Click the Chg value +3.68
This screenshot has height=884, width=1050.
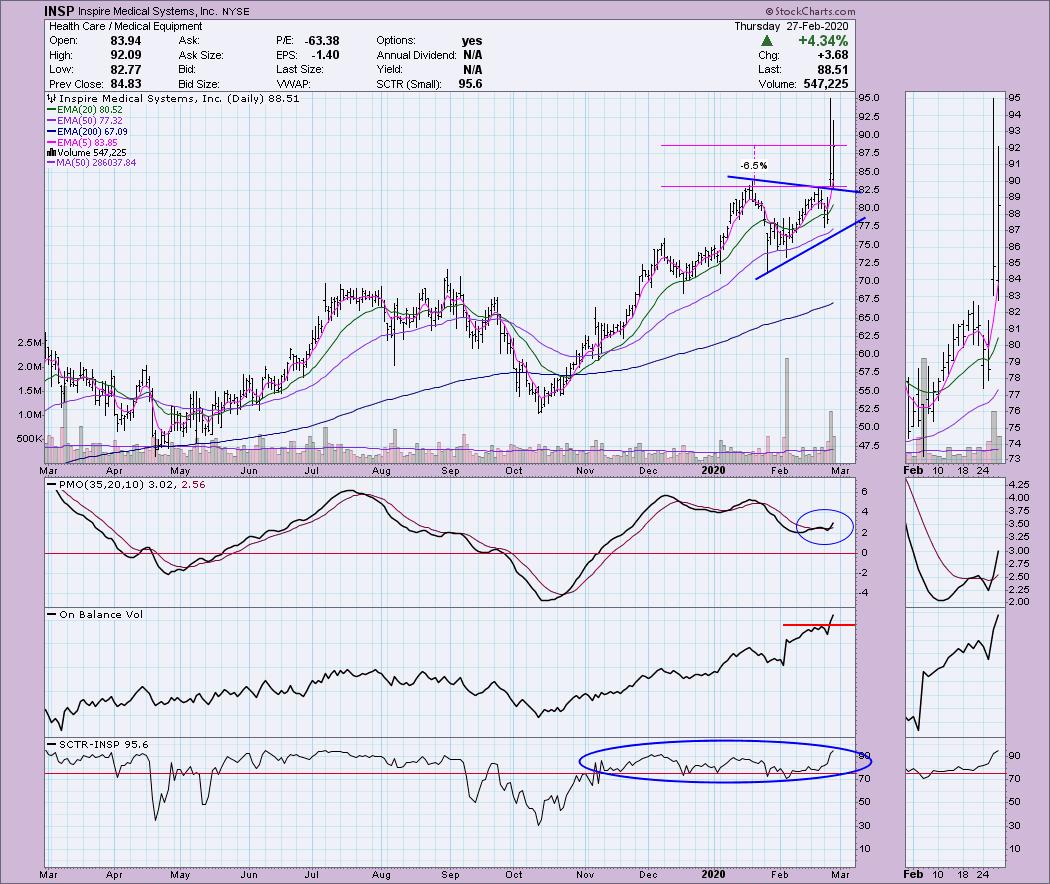click(833, 56)
